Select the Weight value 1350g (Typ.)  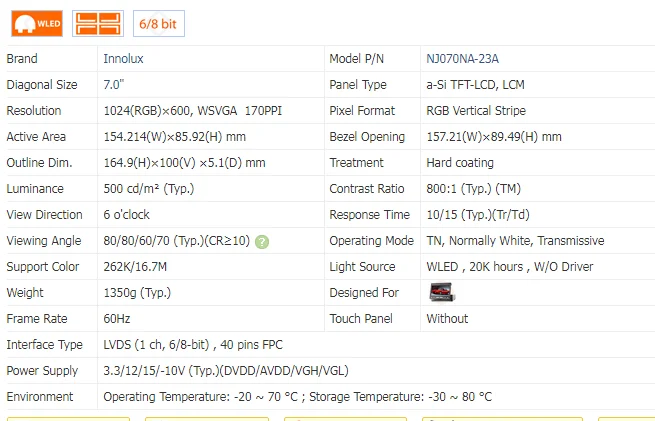point(137,293)
